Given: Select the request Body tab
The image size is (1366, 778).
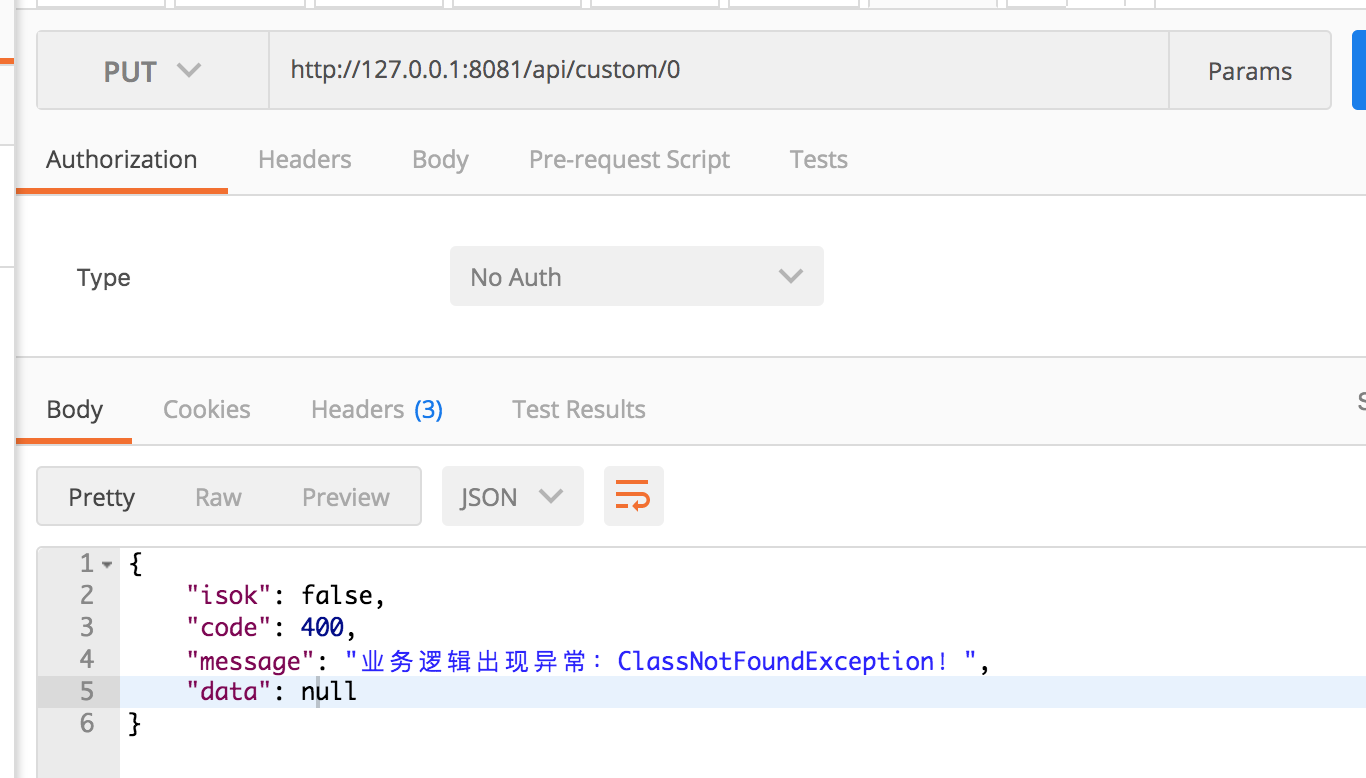Looking at the screenshot, I should click(x=440, y=160).
